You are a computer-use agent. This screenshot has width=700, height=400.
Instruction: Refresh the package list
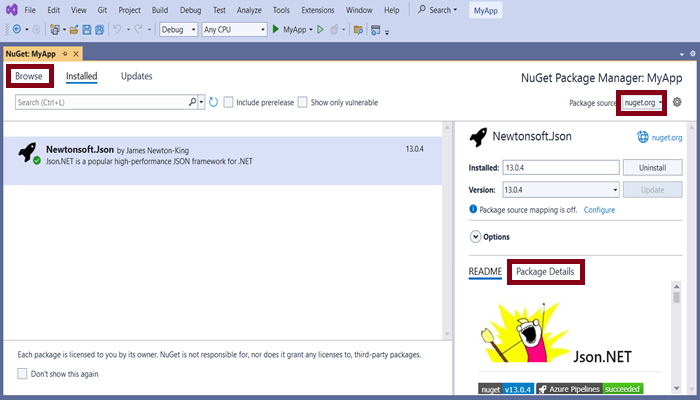[213, 102]
